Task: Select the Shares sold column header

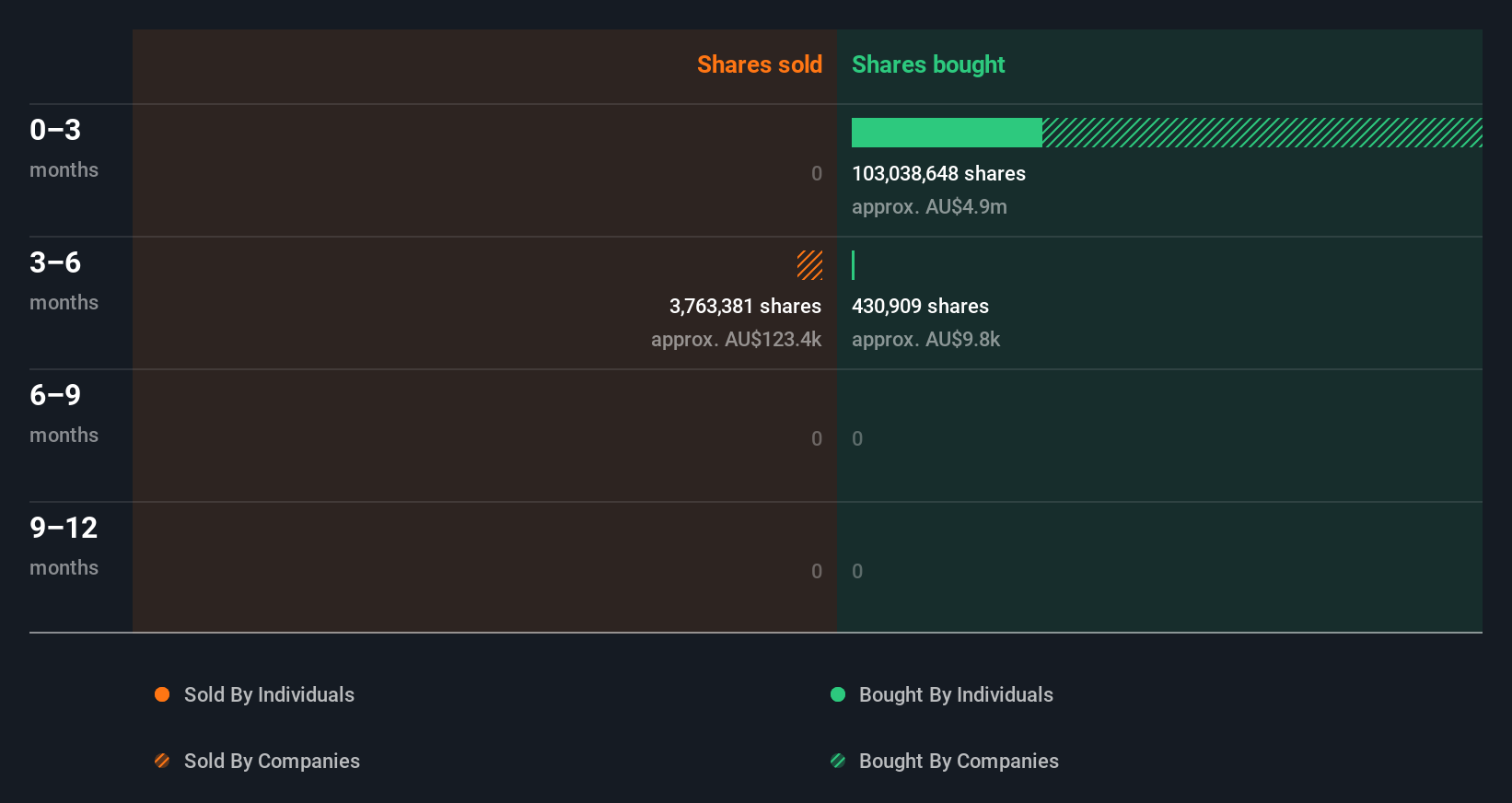Action: (759, 64)
